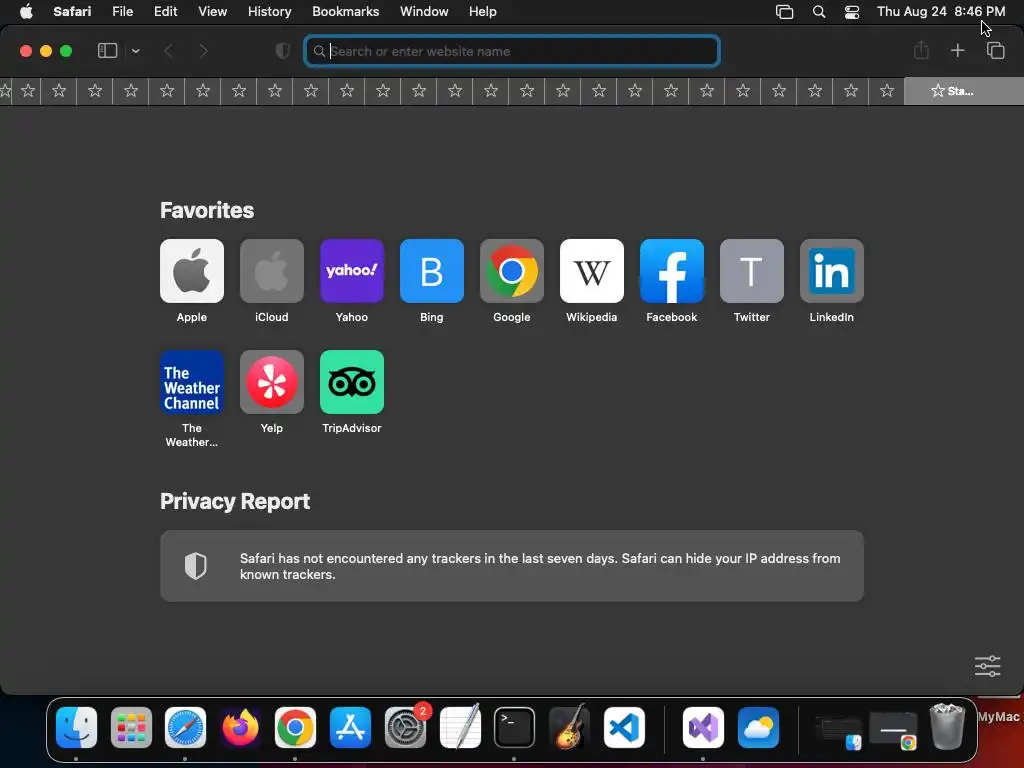Screen dimensions: 1024x768
Task: Open the Yahoo favorite
Action: point(351,271)
